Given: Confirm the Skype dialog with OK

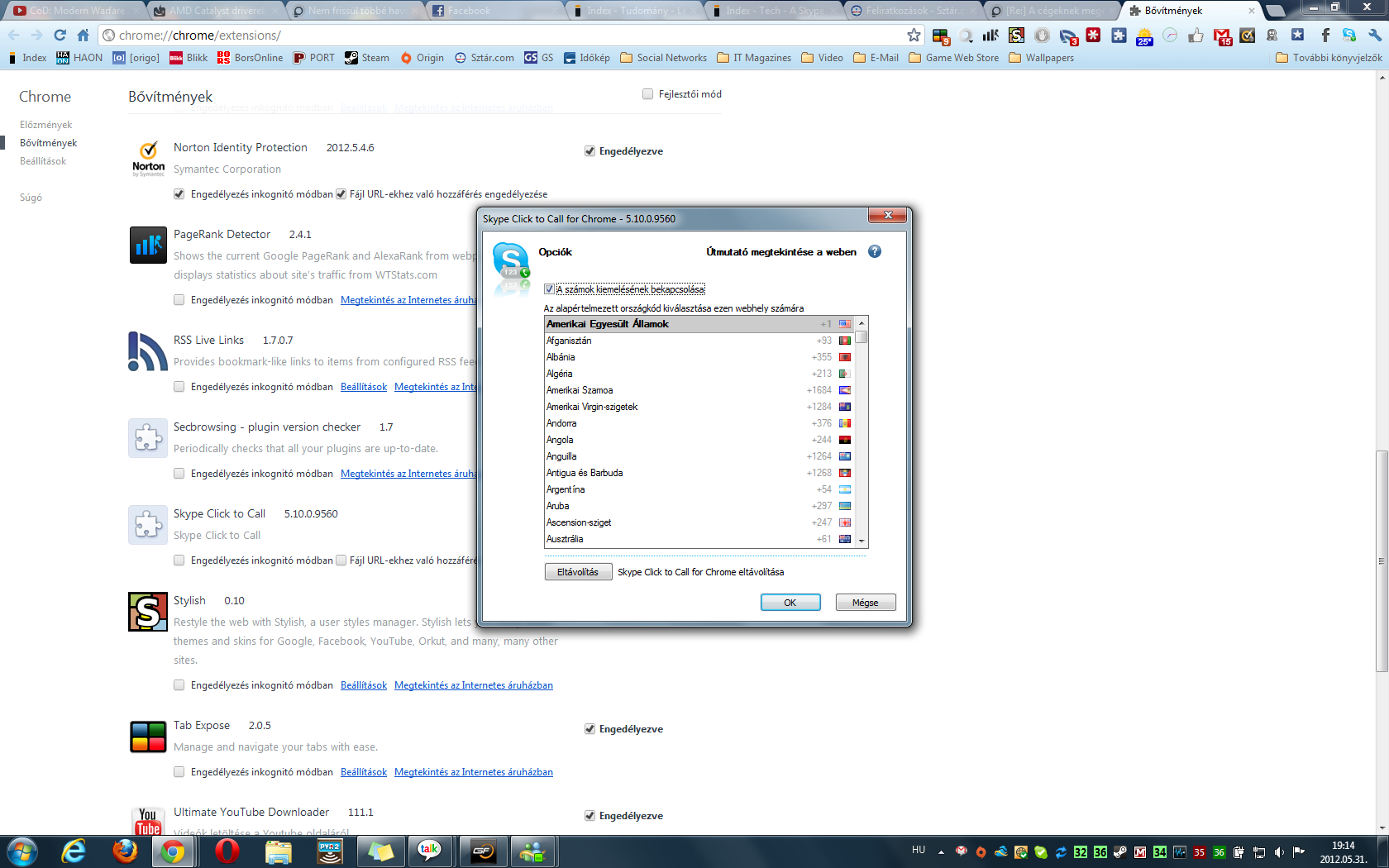Looking at the screenshot, I should [x=790, y=603].
